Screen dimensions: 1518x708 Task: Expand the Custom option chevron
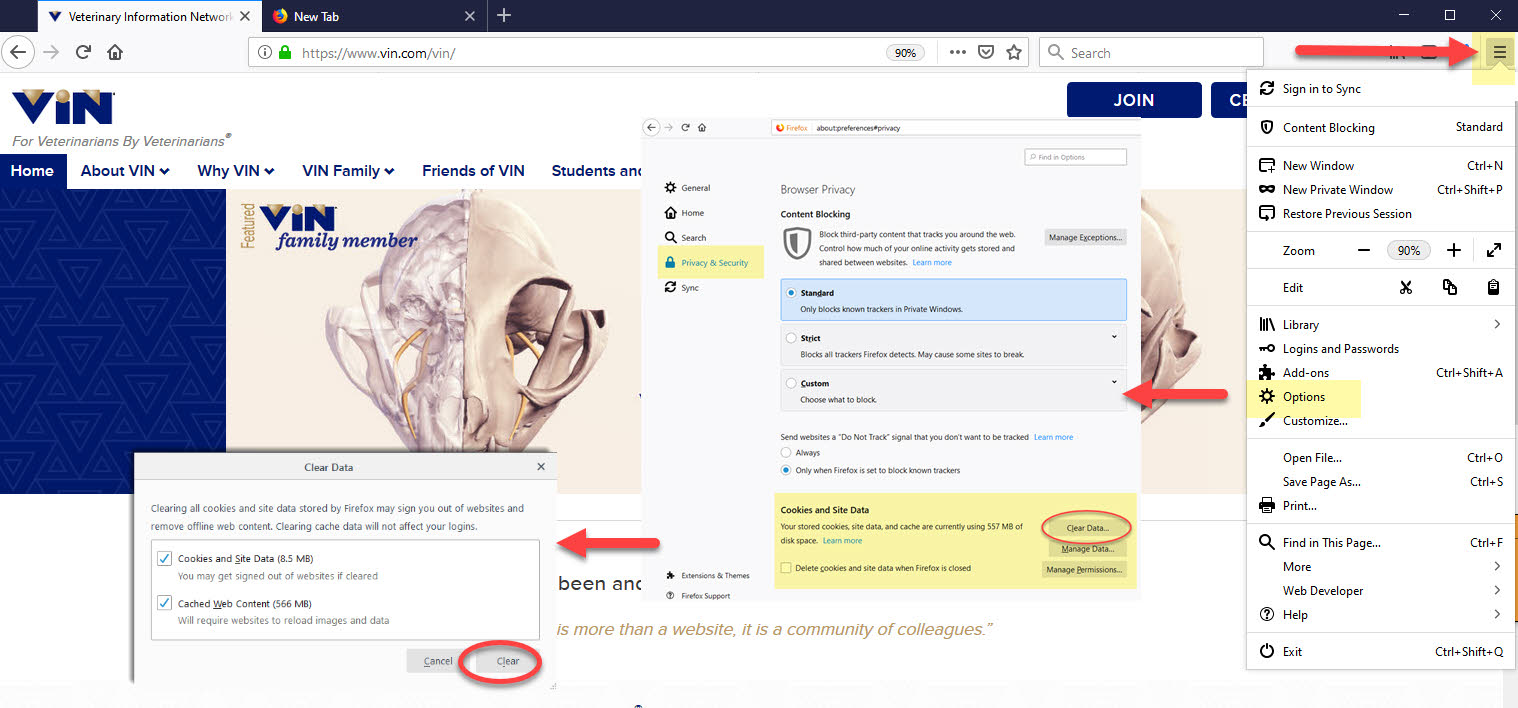pos(1114,382)
